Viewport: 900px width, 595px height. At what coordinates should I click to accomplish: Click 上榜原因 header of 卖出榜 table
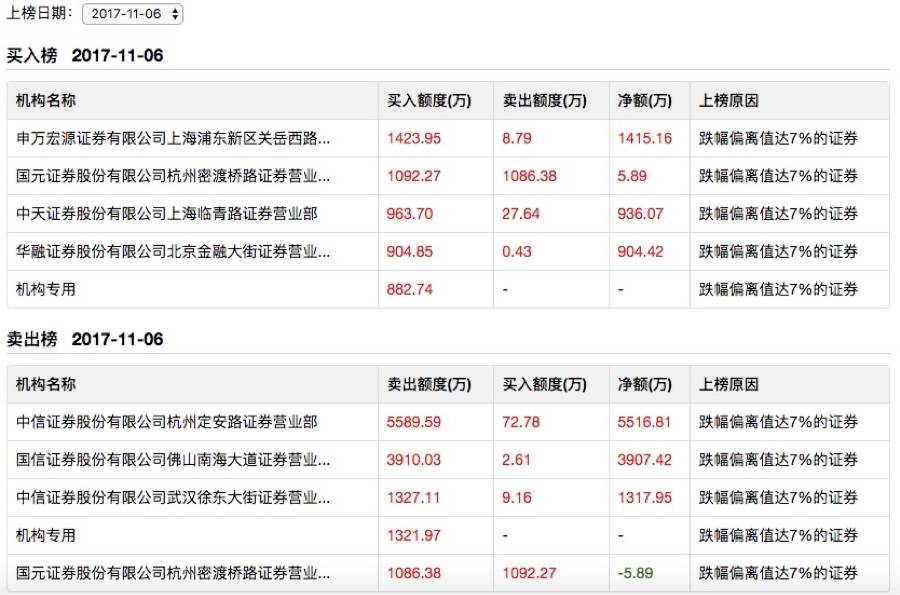tap(728, 384)
